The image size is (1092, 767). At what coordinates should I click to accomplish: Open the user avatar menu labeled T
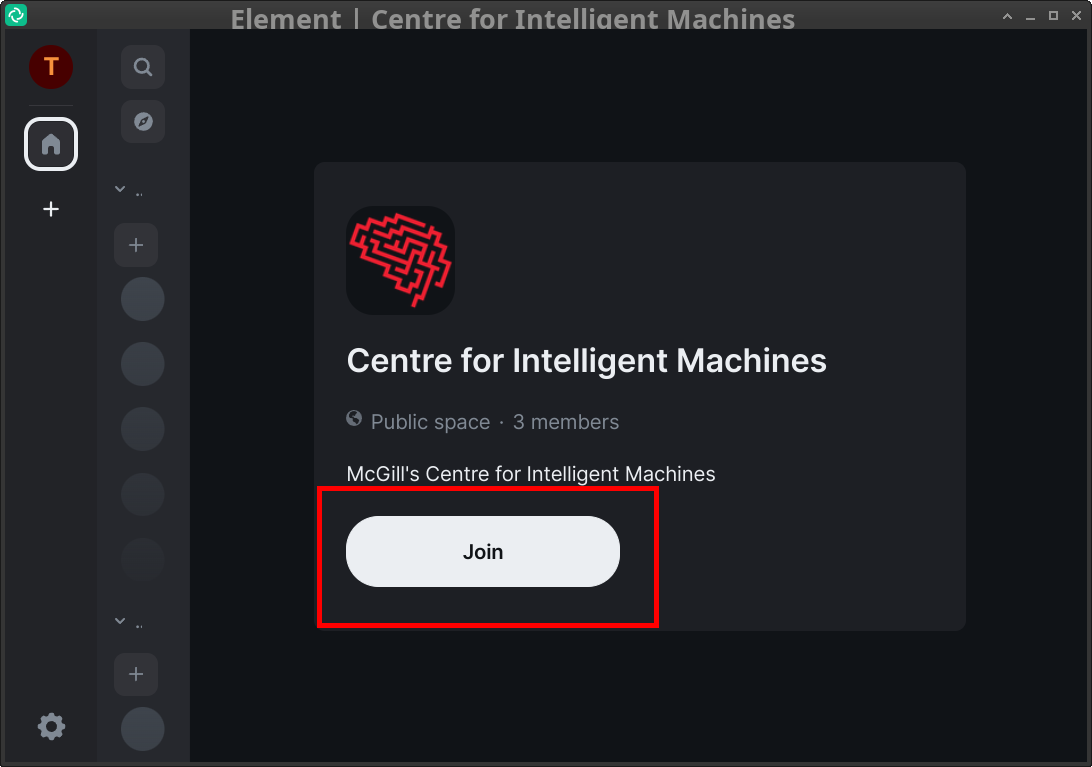(51, 67)
